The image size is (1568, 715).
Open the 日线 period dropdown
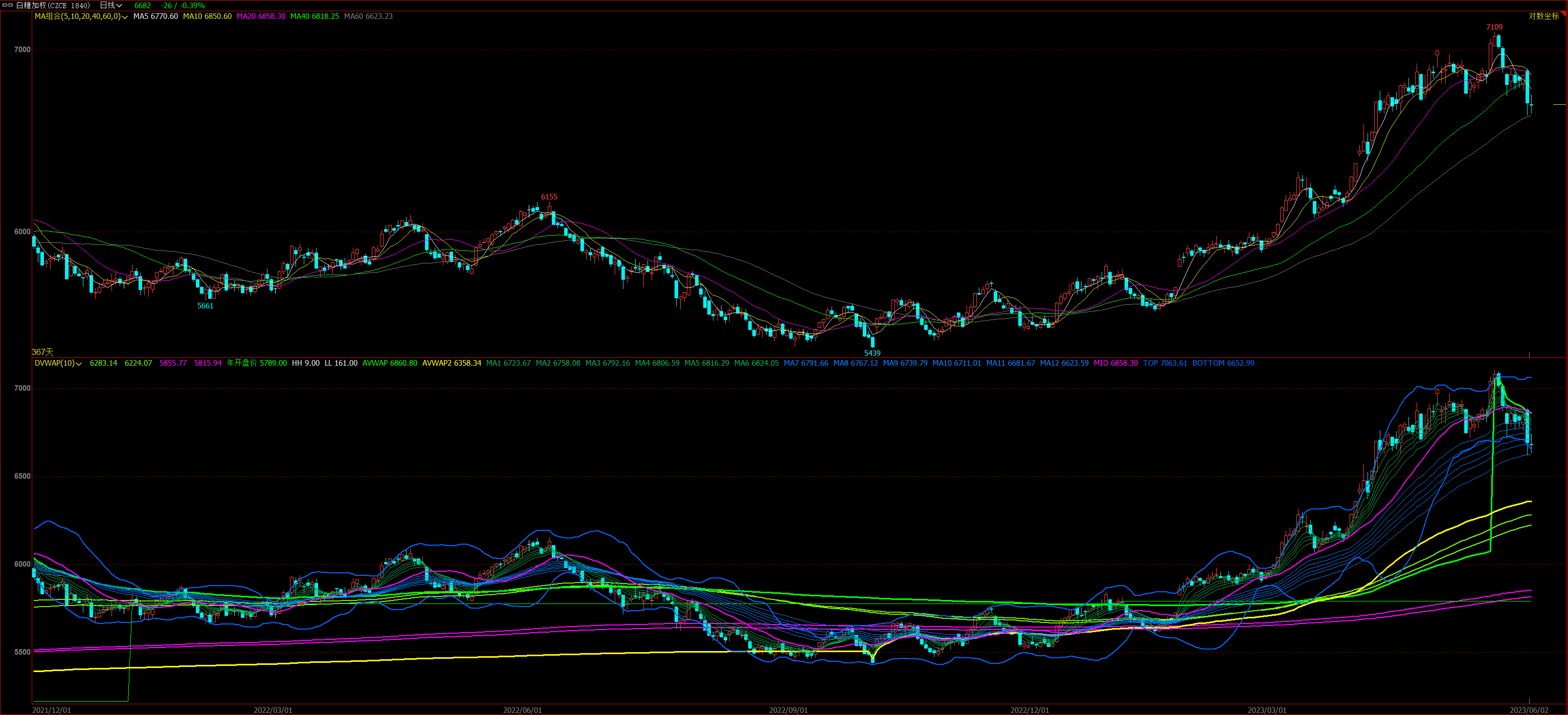pos(111,6)
